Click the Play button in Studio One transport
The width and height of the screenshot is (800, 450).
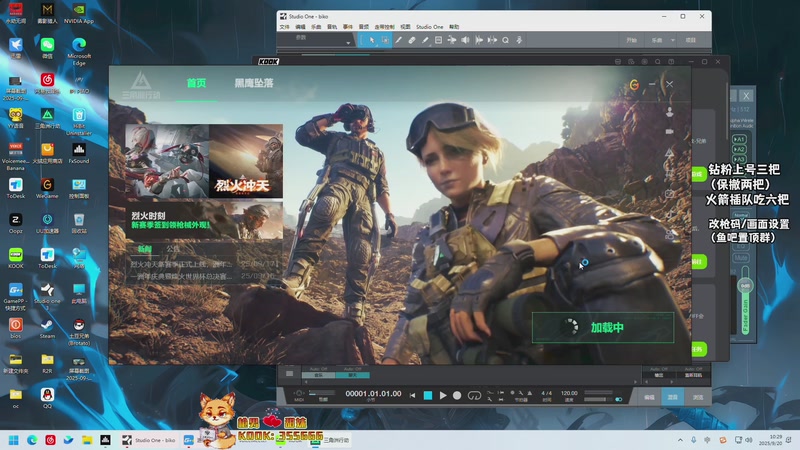click(443, 395)
